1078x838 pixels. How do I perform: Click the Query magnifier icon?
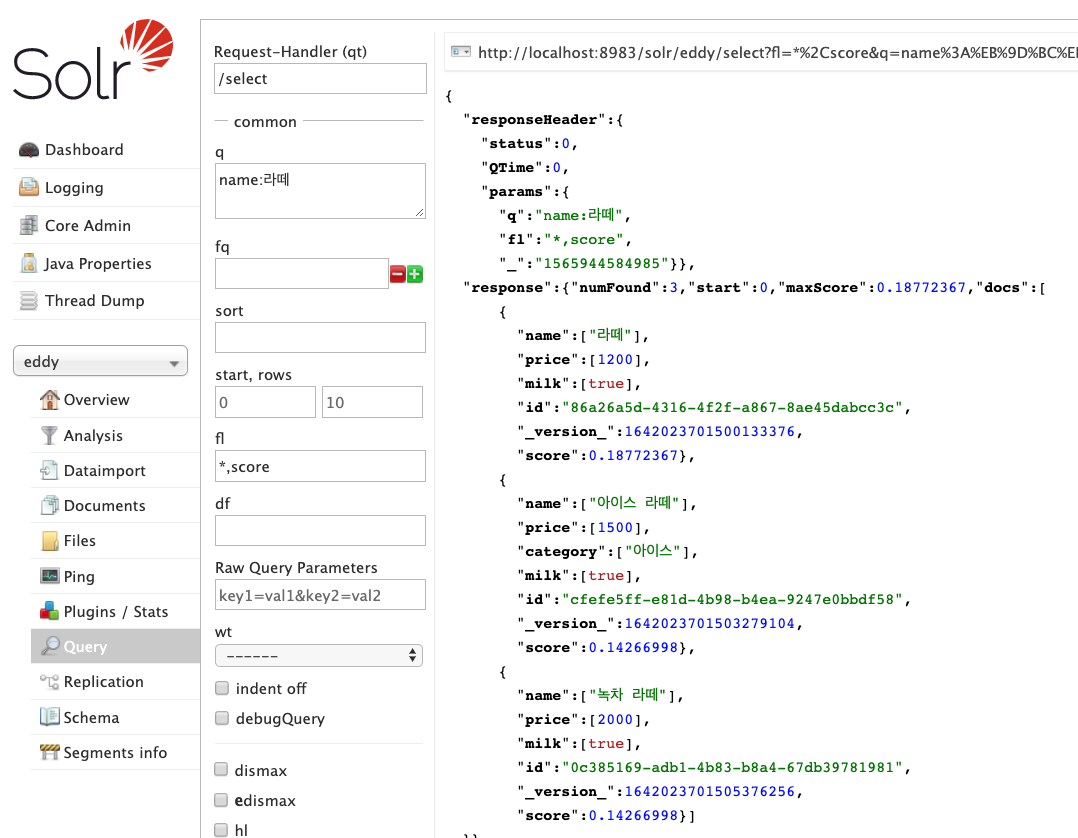pos(50,646)
